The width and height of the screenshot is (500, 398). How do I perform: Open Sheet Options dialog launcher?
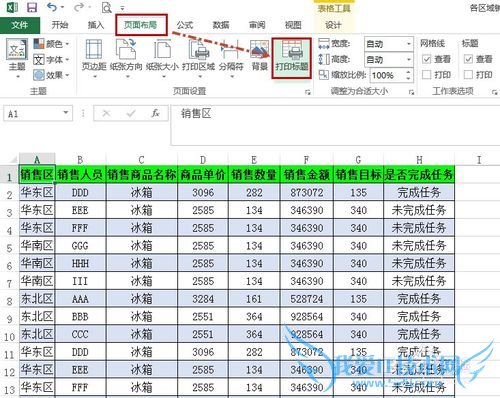494,92
